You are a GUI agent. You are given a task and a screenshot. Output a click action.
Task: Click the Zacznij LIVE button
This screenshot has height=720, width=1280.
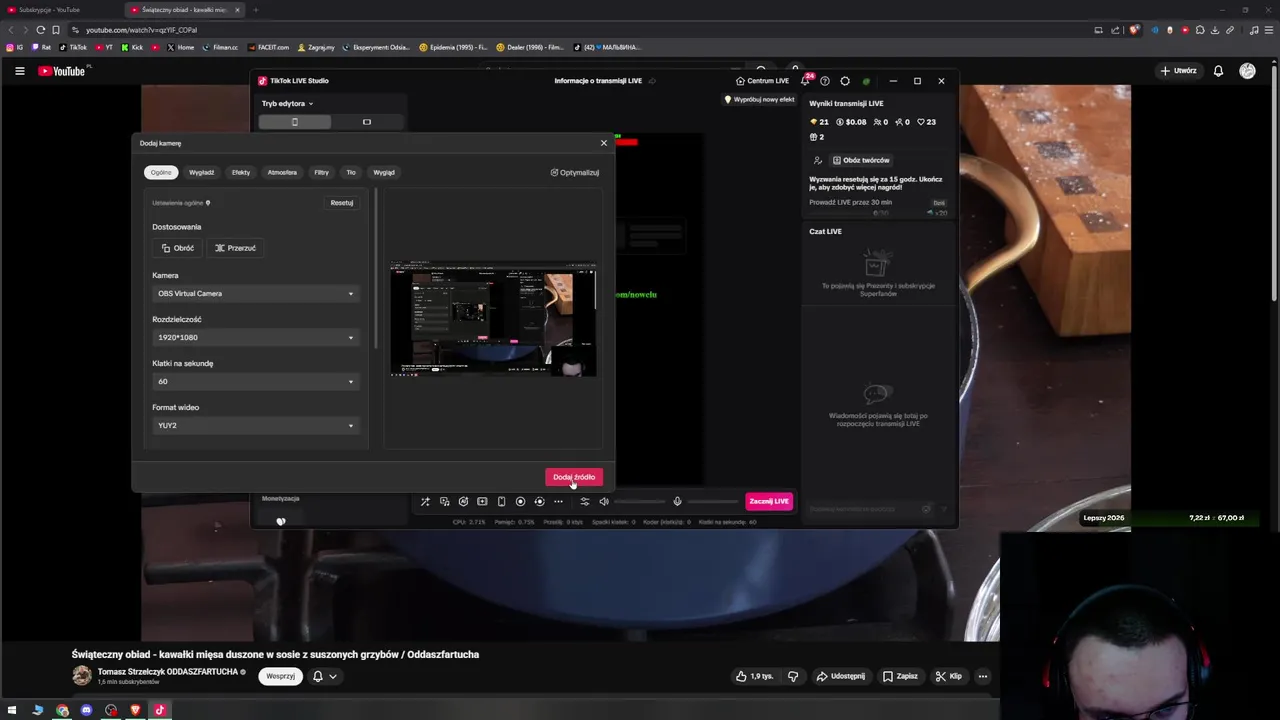pyautogui.click(x=769, y=501)
